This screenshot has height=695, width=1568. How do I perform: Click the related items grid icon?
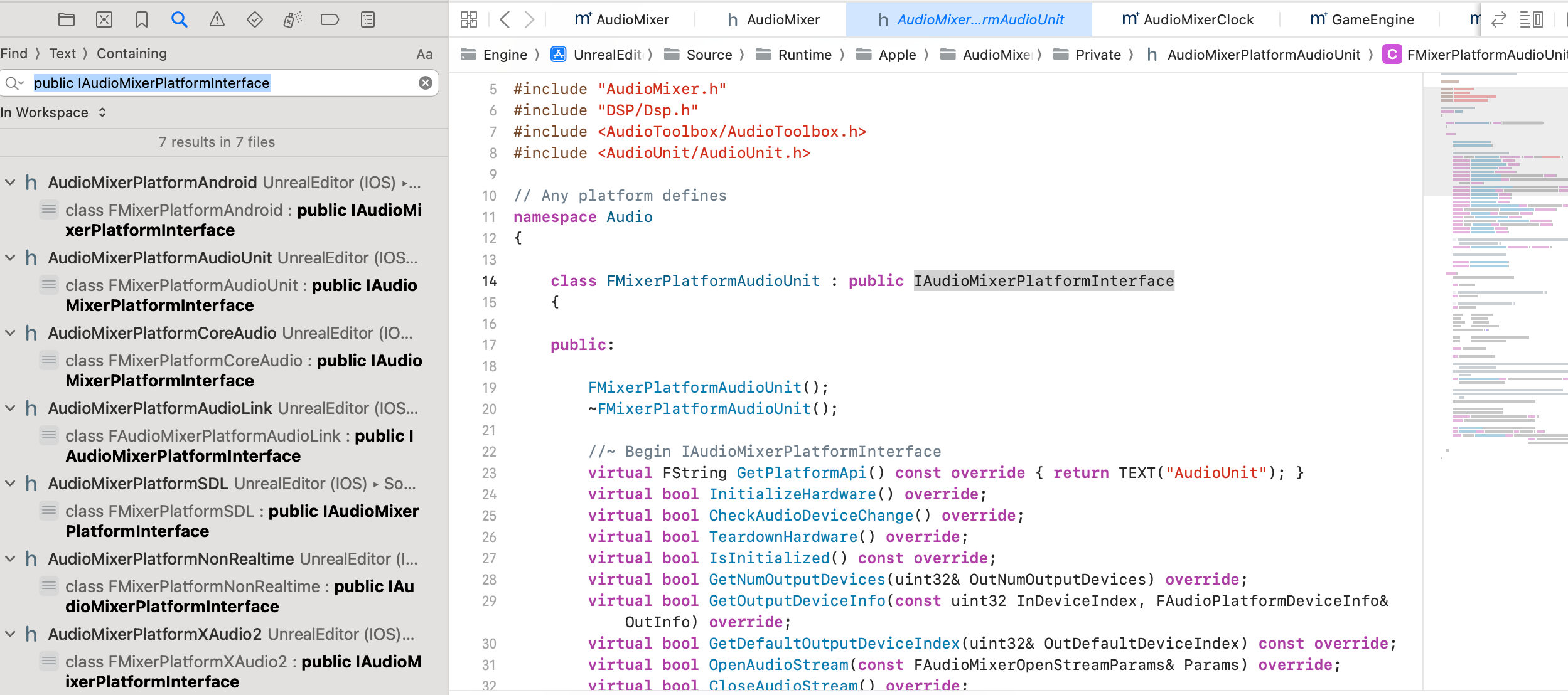click(469, 19)
